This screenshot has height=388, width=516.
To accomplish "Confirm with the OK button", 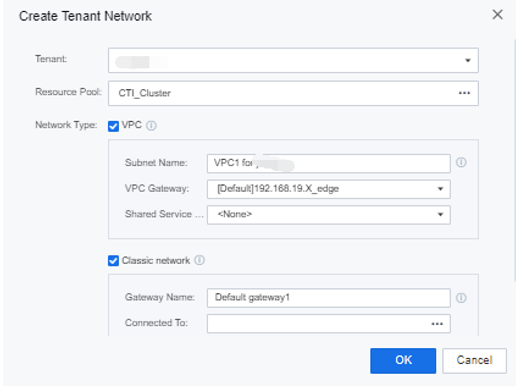I will [403, 361].
